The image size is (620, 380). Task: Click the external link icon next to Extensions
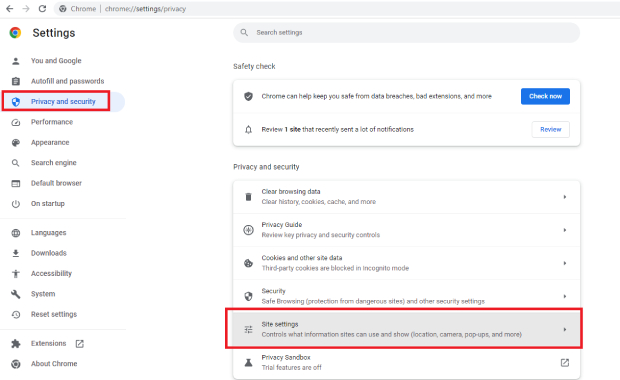(x=79, y=344)
